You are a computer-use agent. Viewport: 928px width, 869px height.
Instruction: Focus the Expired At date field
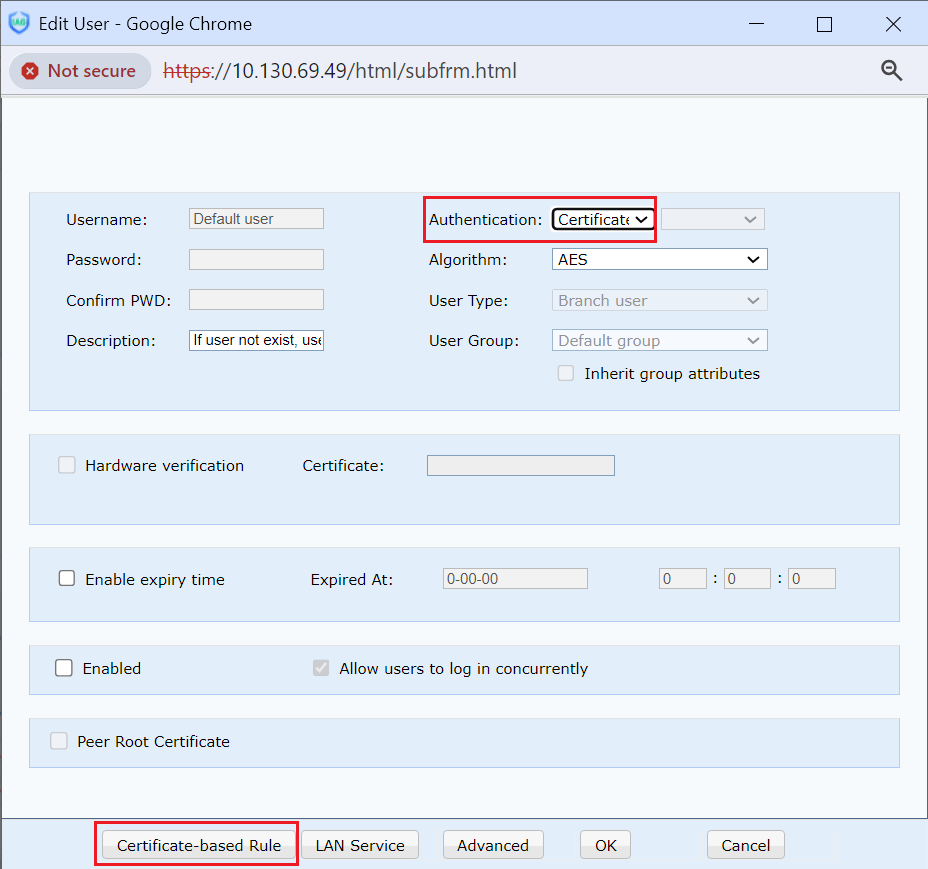coord(515,579)
